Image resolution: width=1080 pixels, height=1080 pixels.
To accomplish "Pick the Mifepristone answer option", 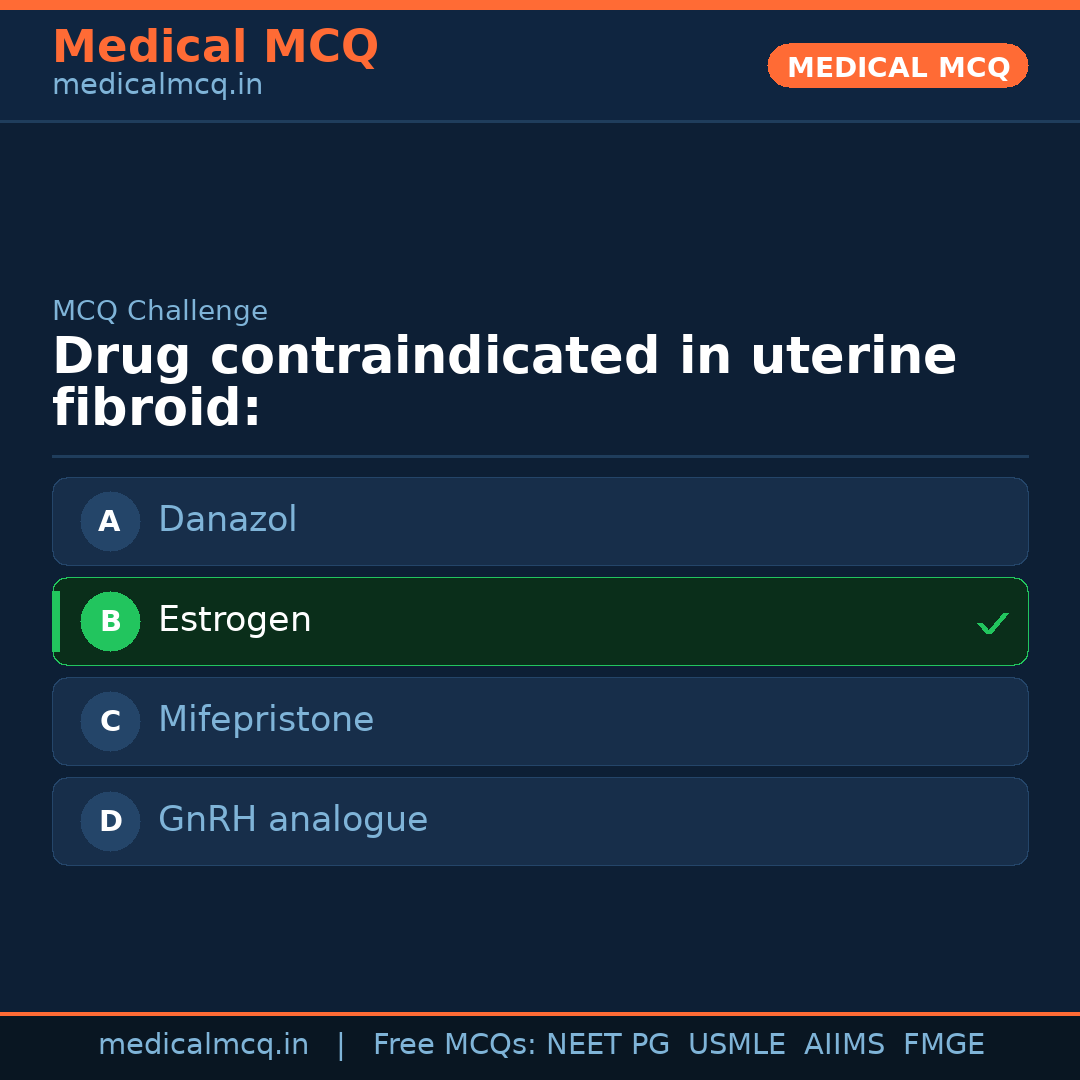I will pyautogui.click(x=540, y=721).
